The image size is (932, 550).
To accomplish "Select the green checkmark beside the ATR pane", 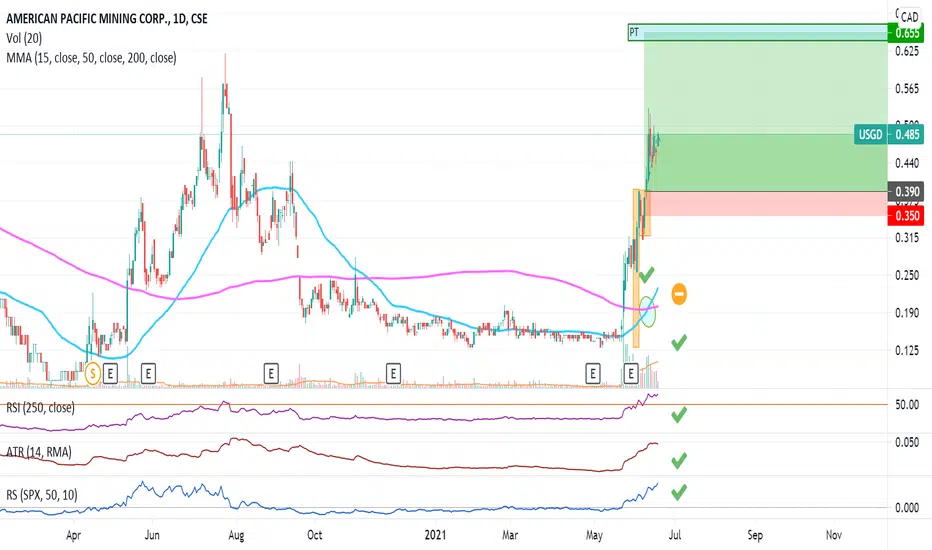I will pos(679,460).
